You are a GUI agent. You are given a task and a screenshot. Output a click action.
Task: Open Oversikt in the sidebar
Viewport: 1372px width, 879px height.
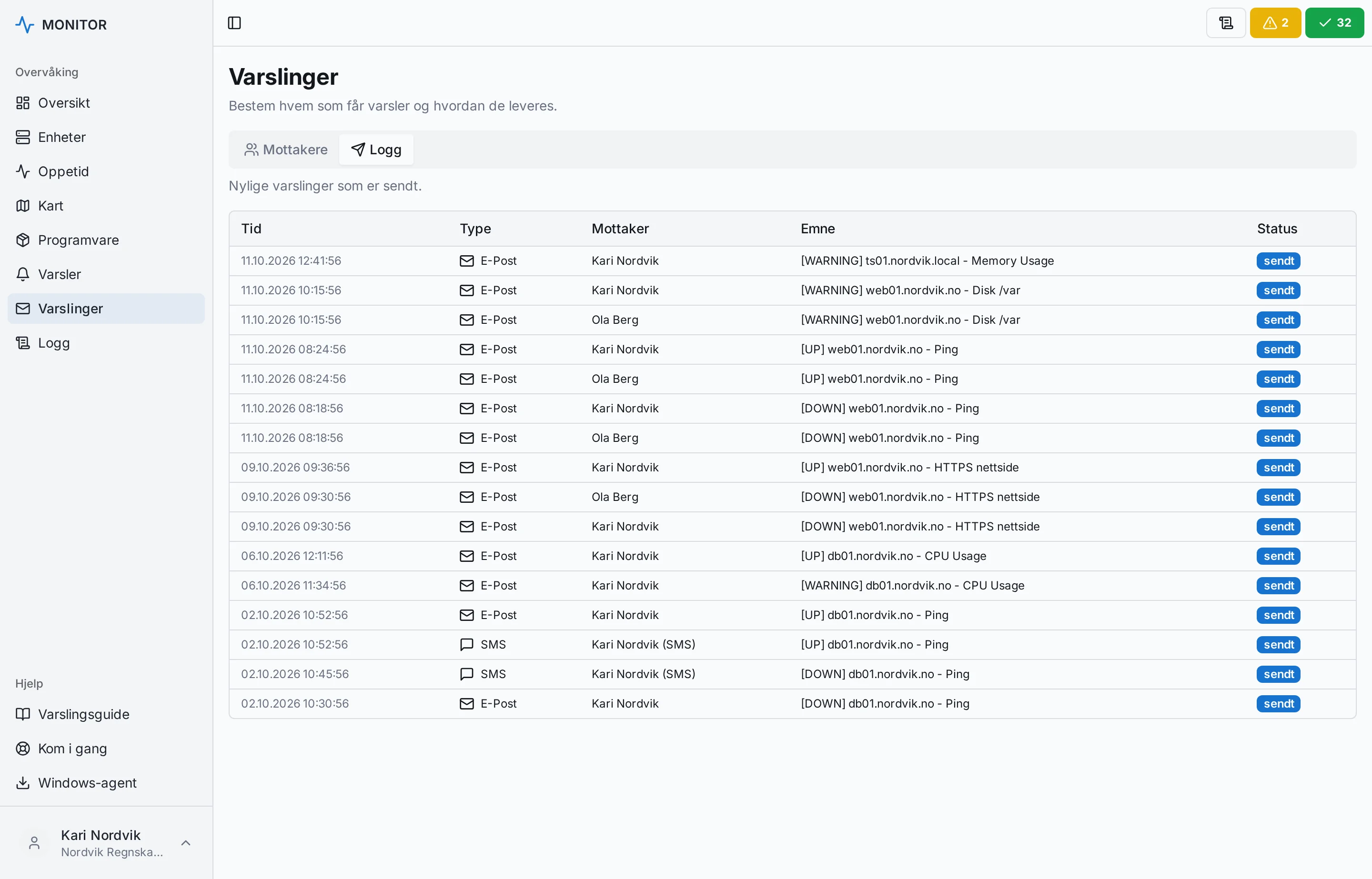click(x=106, y=103)
